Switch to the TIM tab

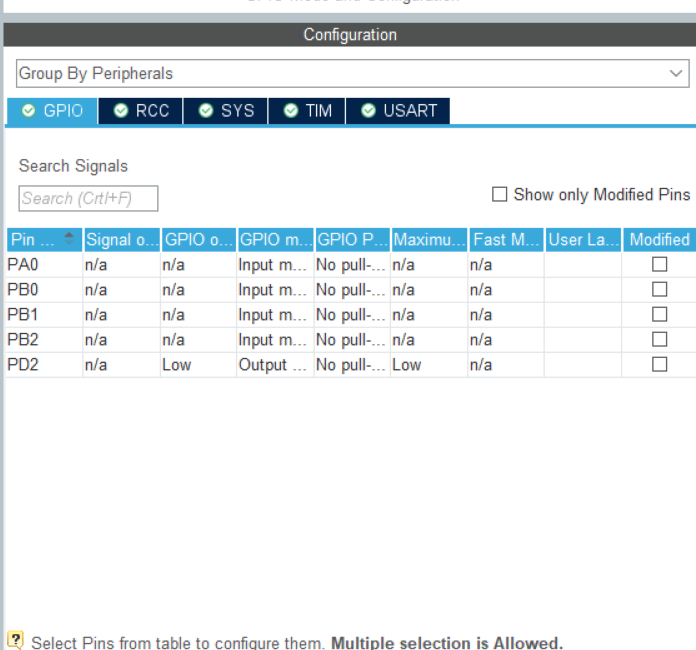[x=307, y=111]
